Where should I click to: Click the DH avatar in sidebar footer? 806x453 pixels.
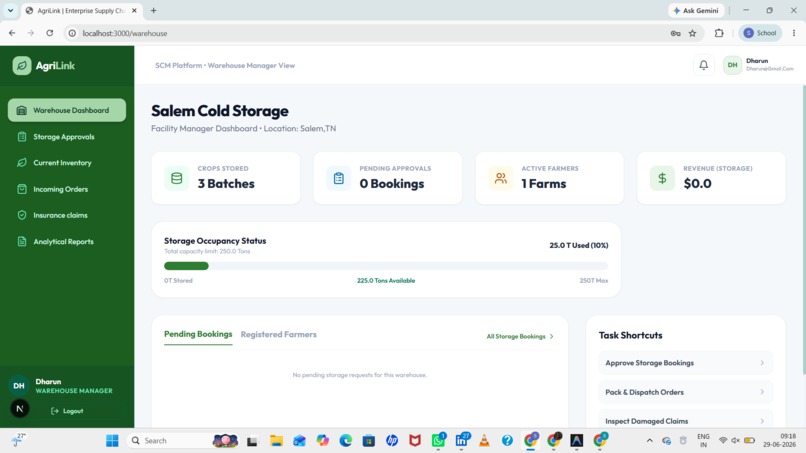(19, 386)
